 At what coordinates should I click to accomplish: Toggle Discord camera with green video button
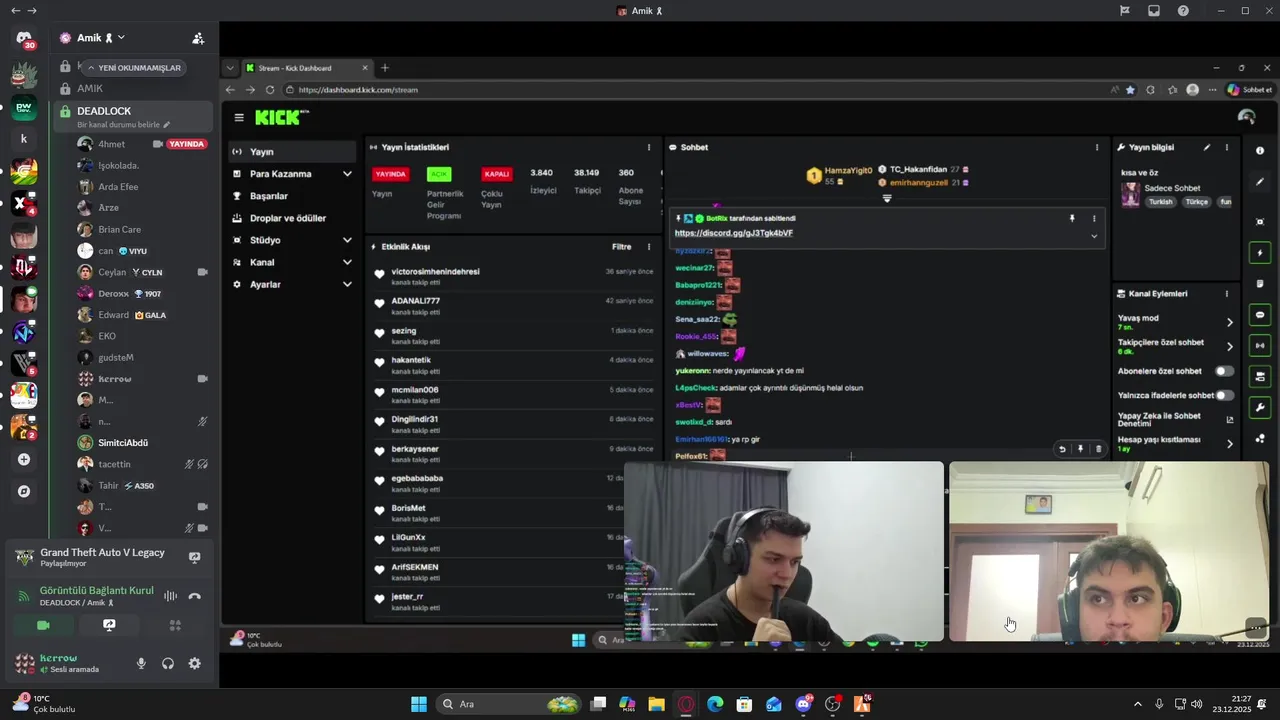(x=43, y=625)
